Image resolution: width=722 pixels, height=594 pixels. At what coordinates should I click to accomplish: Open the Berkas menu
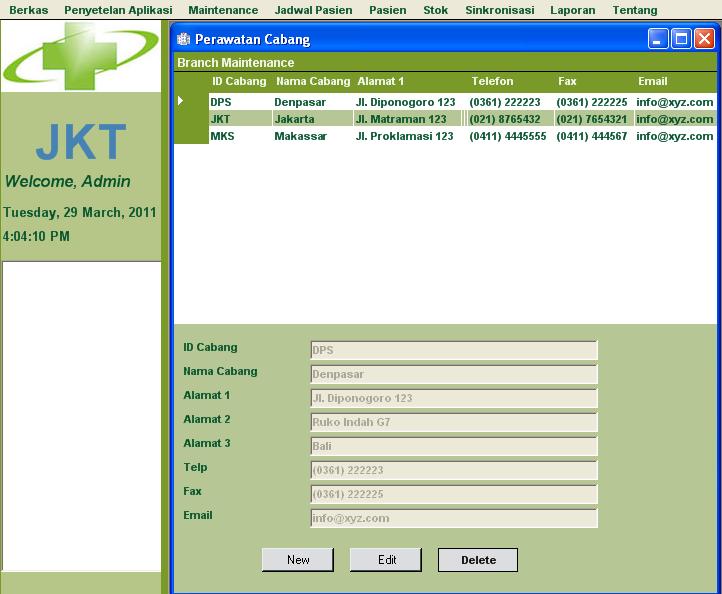tap(29, 10)
